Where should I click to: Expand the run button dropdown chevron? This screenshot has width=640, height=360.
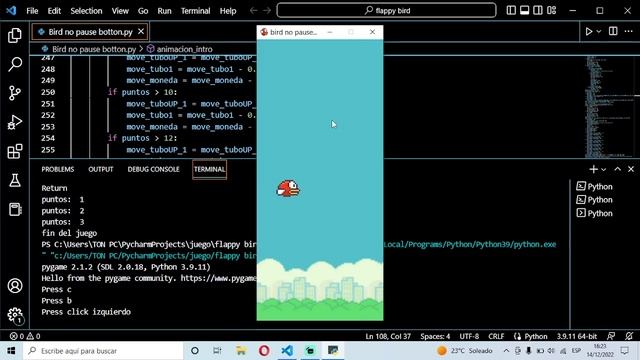click(599, 31)
